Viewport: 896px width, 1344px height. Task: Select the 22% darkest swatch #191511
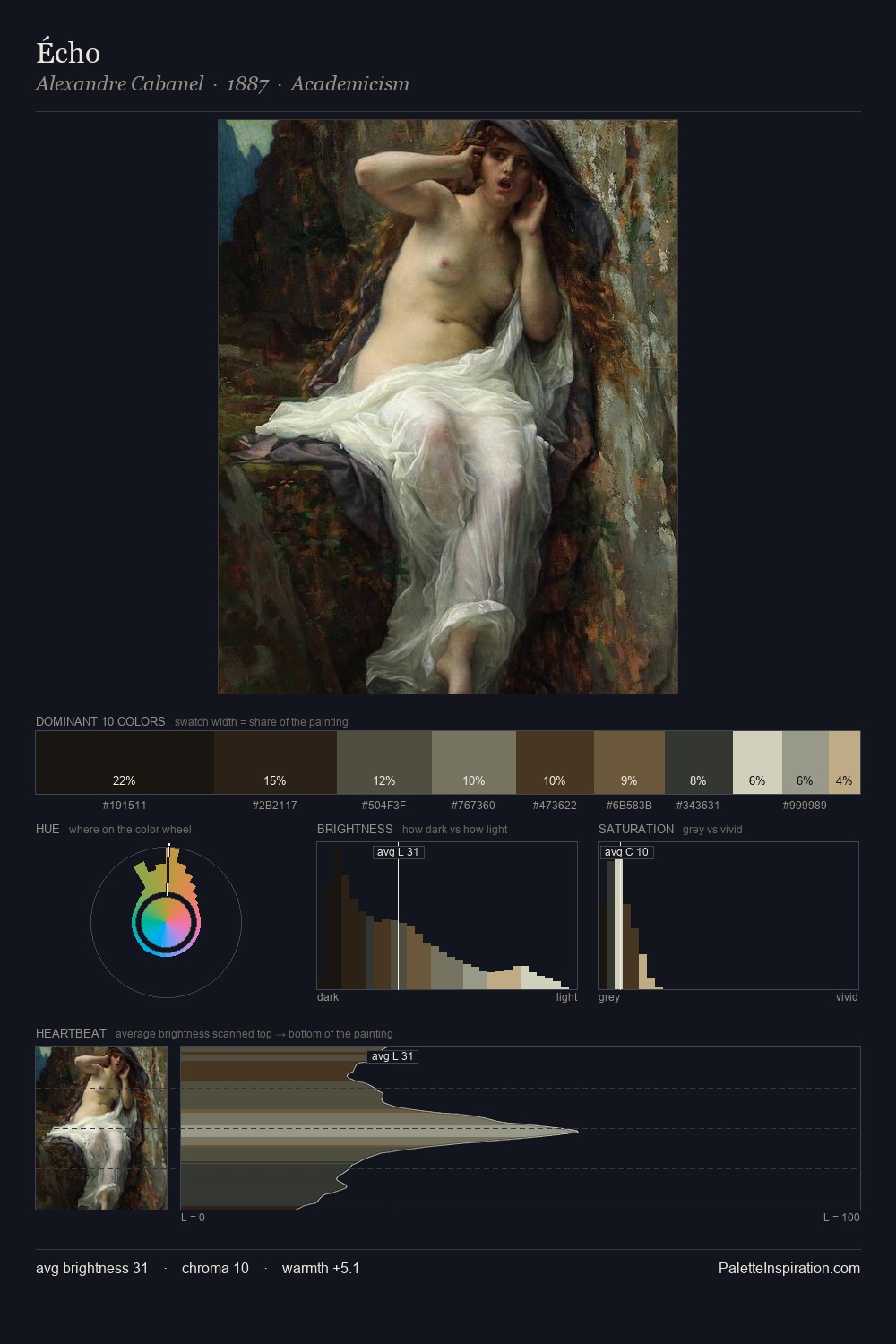125,762
